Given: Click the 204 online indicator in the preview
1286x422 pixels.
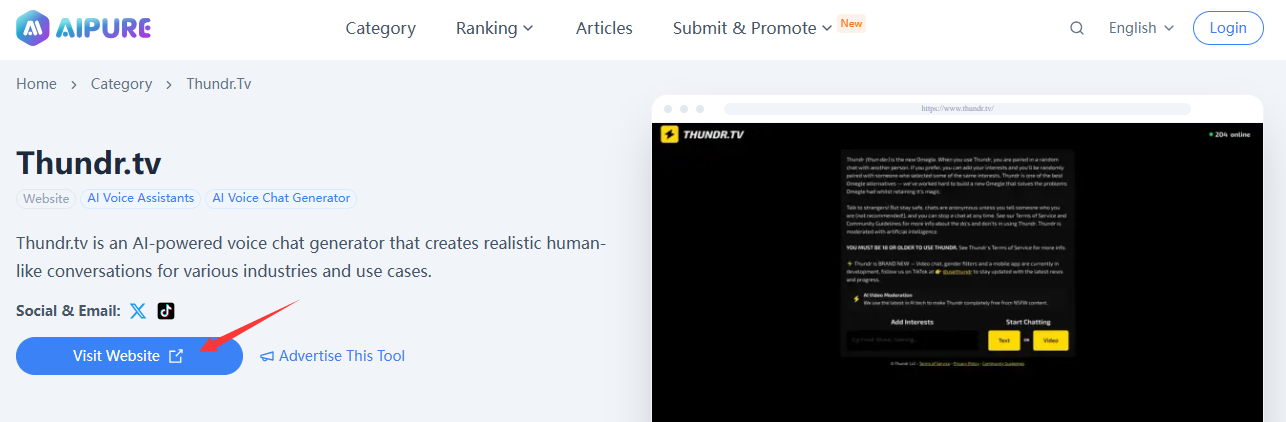Looking at the screenshot, I should pos(1230,134).
